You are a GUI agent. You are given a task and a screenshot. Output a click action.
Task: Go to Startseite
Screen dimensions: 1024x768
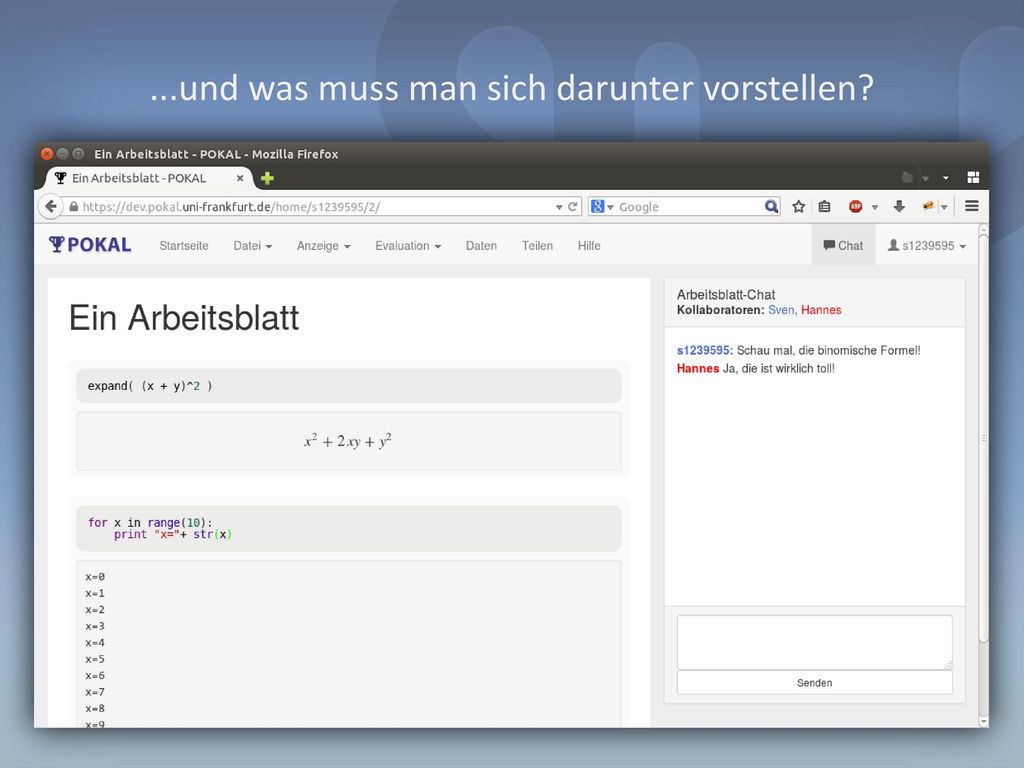click(x=184, y=246)
